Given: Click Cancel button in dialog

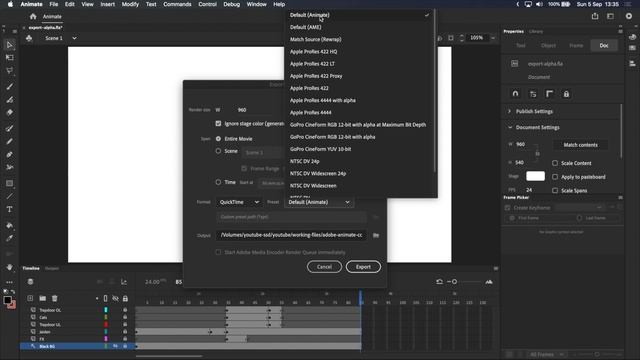Looking at the screenshot, I should pyautogui.click(x=324, y=267).
